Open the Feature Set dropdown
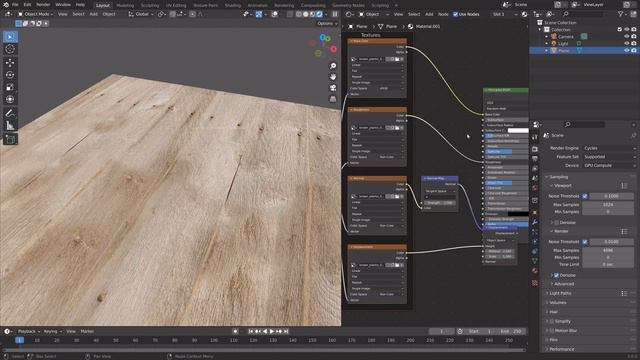This screenshot has width=640, height=360. click(x=609, y=157)
